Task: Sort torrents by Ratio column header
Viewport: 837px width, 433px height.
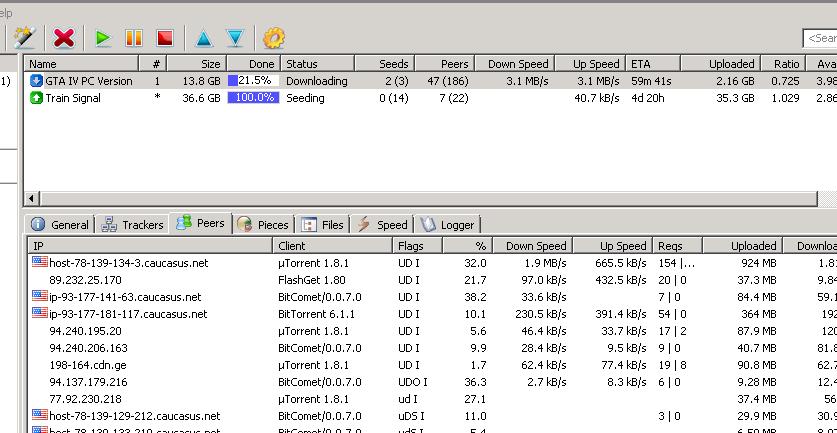Action: click(x=783, y=64)
